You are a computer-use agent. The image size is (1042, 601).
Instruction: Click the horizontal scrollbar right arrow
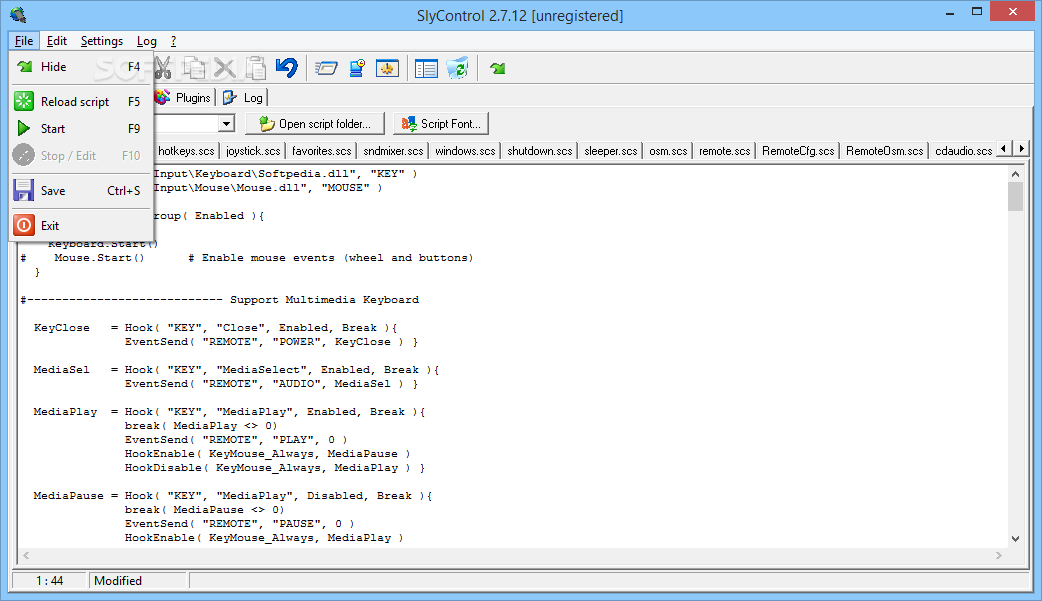[999, 555]
